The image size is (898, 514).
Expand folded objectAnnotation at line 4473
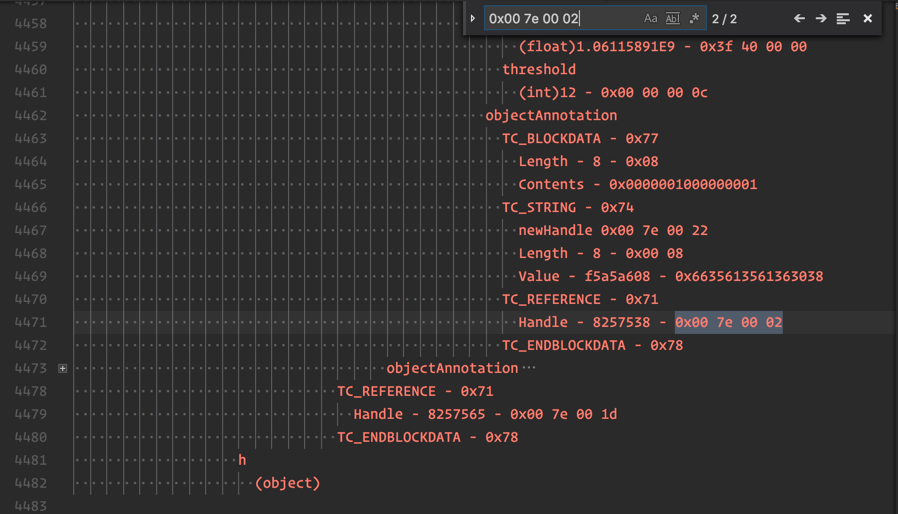click(62, 368)
